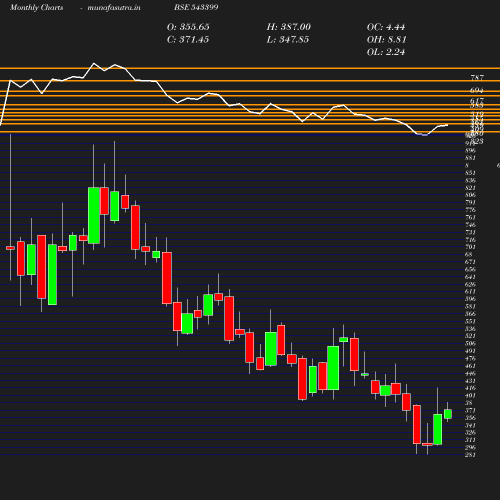Click the 281 price axis label

pyautogui.click(x=470, y=455)
